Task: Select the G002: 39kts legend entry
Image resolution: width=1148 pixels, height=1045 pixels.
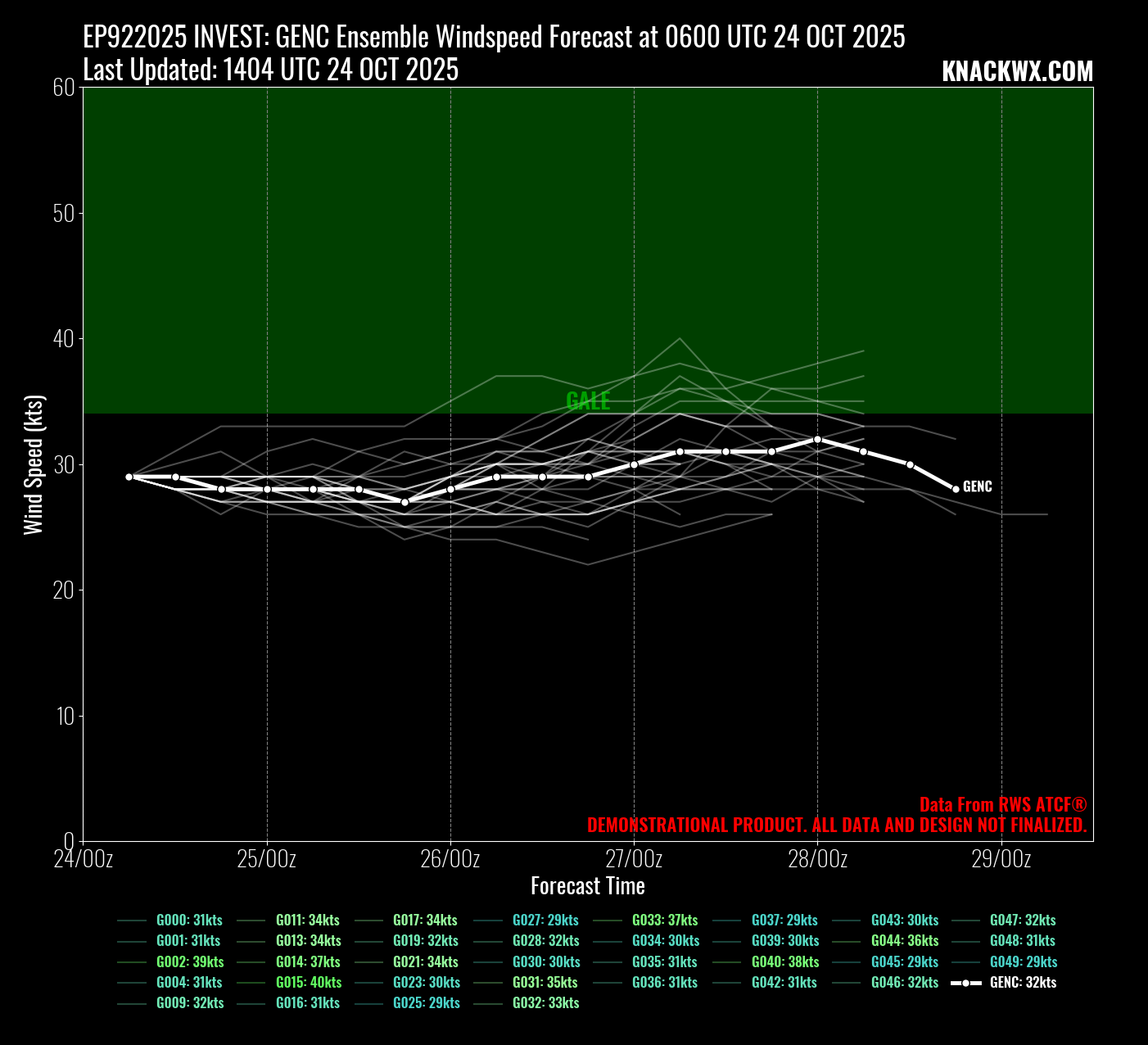Action: (190, 961)
